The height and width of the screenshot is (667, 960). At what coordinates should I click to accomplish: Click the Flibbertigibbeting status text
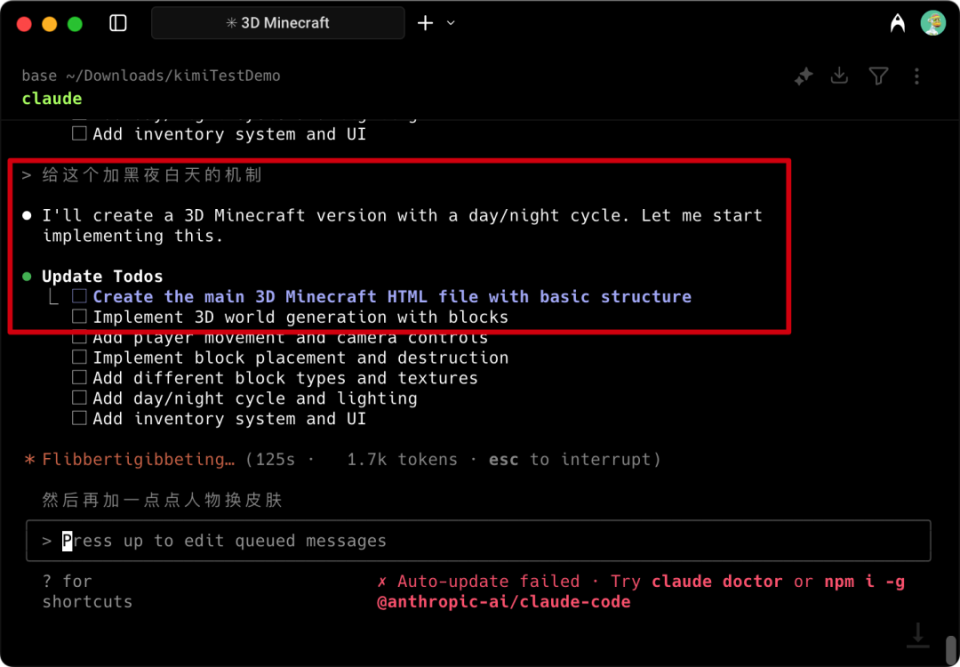pos(138,460)
